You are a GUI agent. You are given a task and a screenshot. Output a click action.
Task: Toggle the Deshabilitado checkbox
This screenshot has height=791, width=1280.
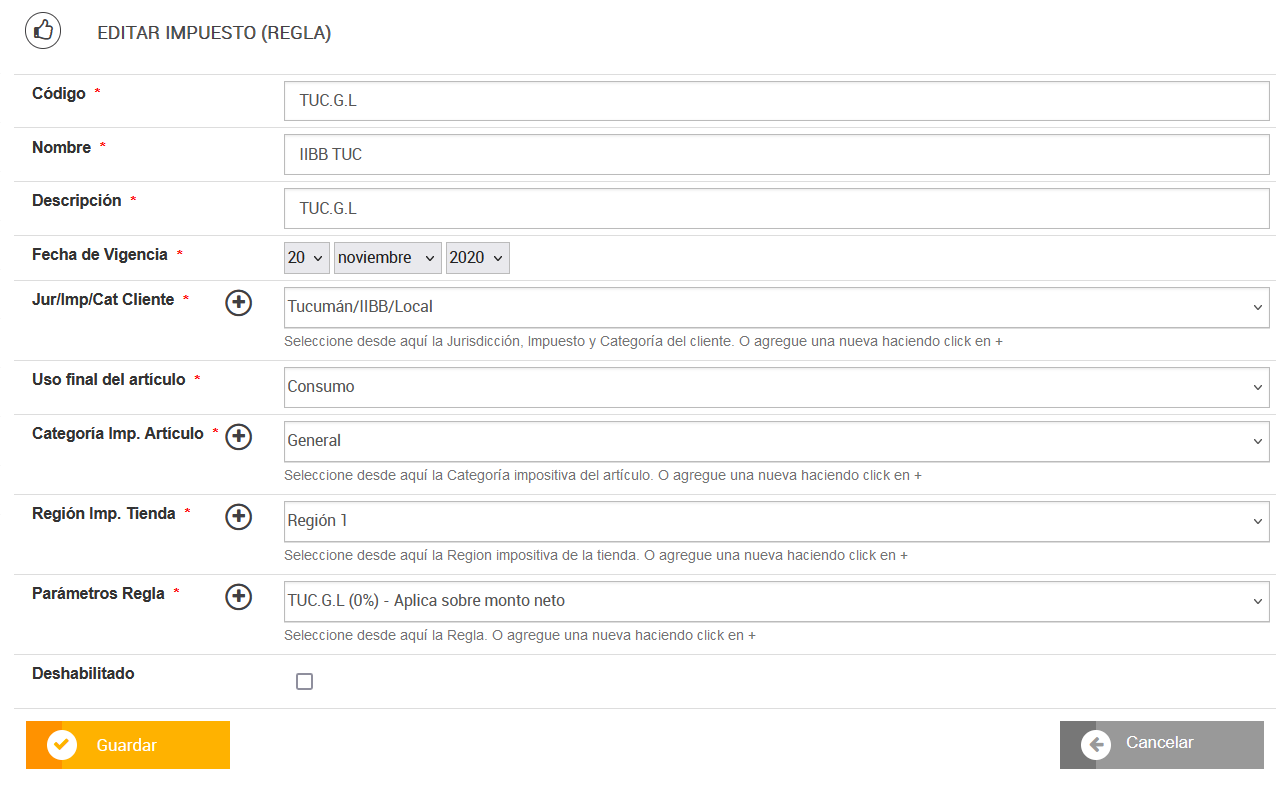pos(305,682)
